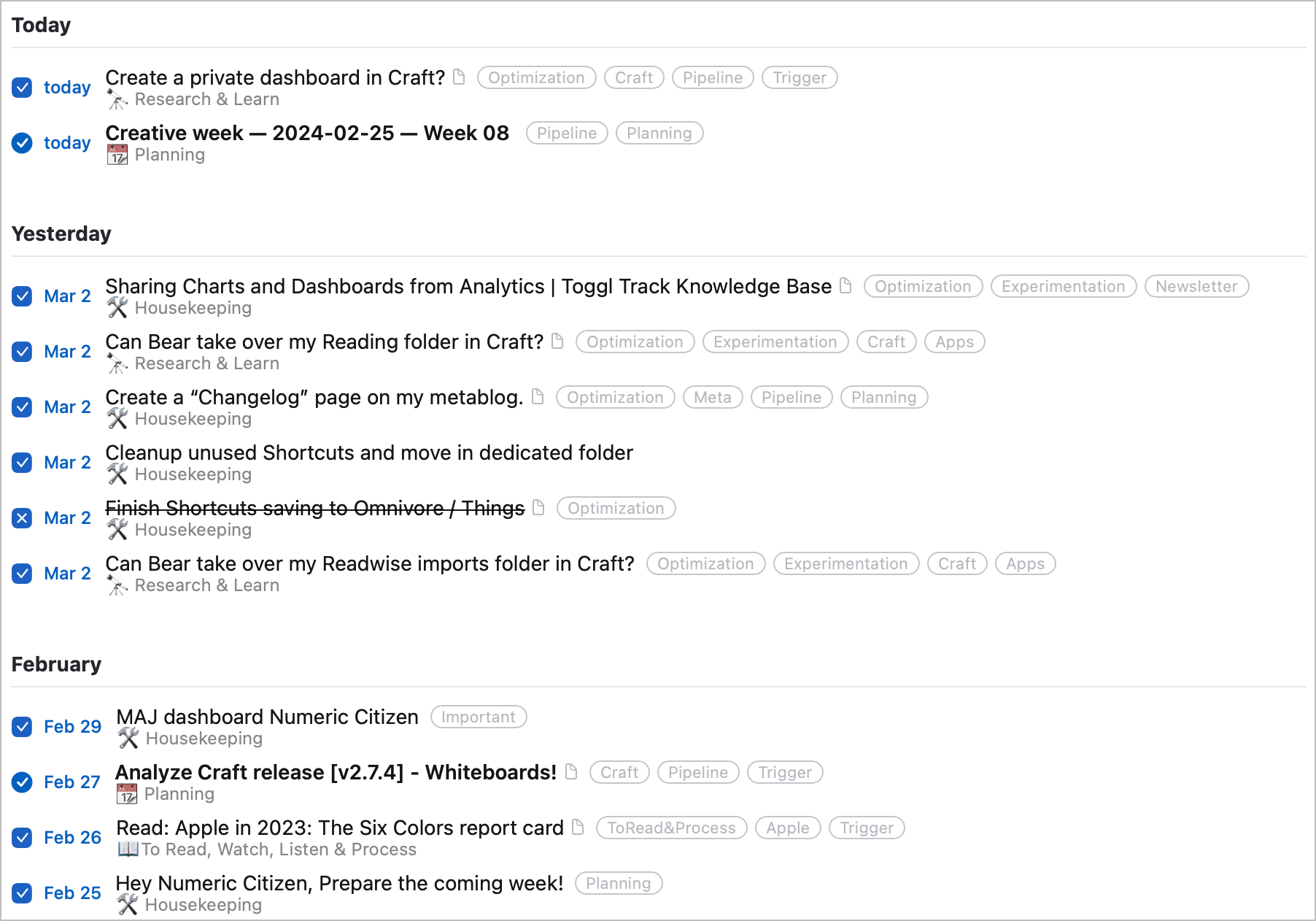Click 'Mar 2' date on 'Cleanup unused Shortcuts' row
This screenshot has width=1316, height=921.
click(67, 463)
